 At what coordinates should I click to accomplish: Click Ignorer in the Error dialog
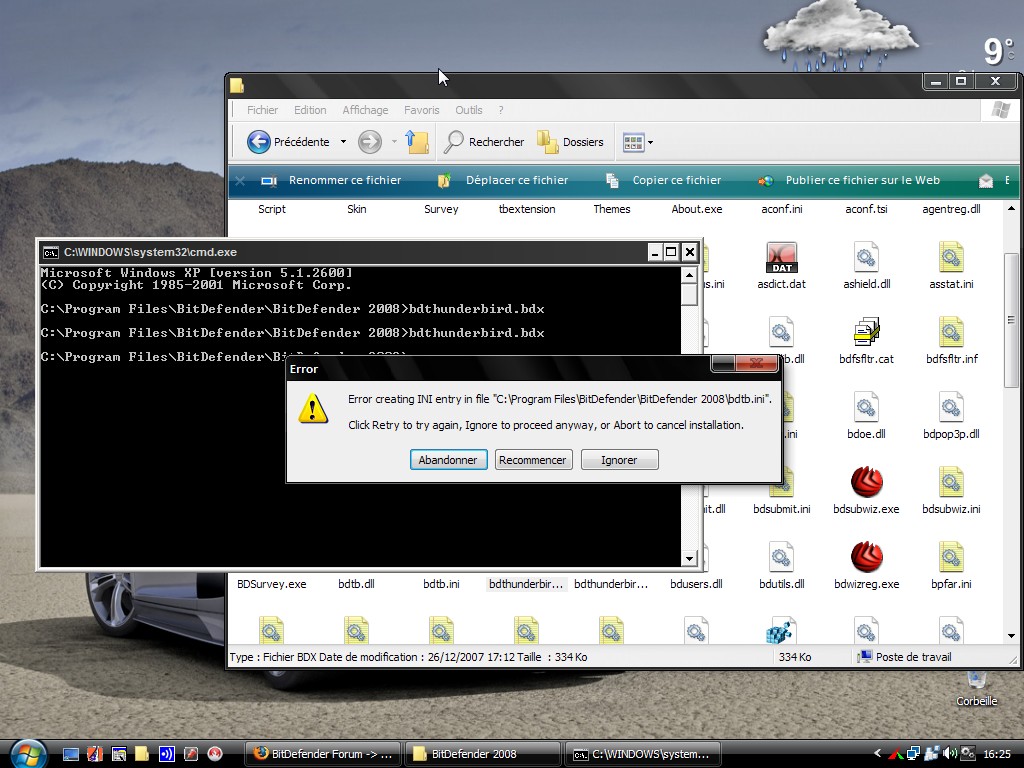click(619, 460)
